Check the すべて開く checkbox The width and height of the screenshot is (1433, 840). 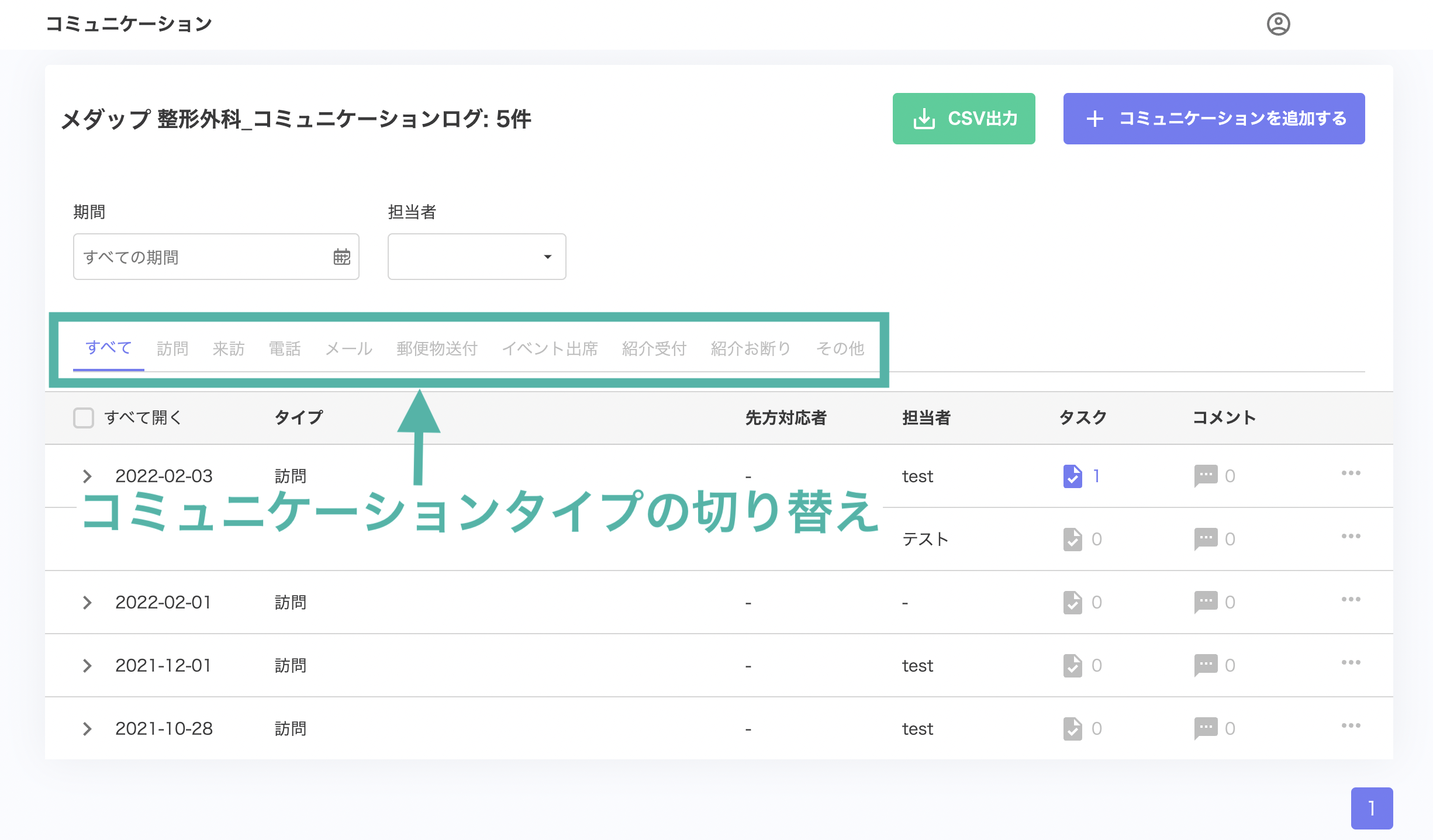tap(84, 418)
